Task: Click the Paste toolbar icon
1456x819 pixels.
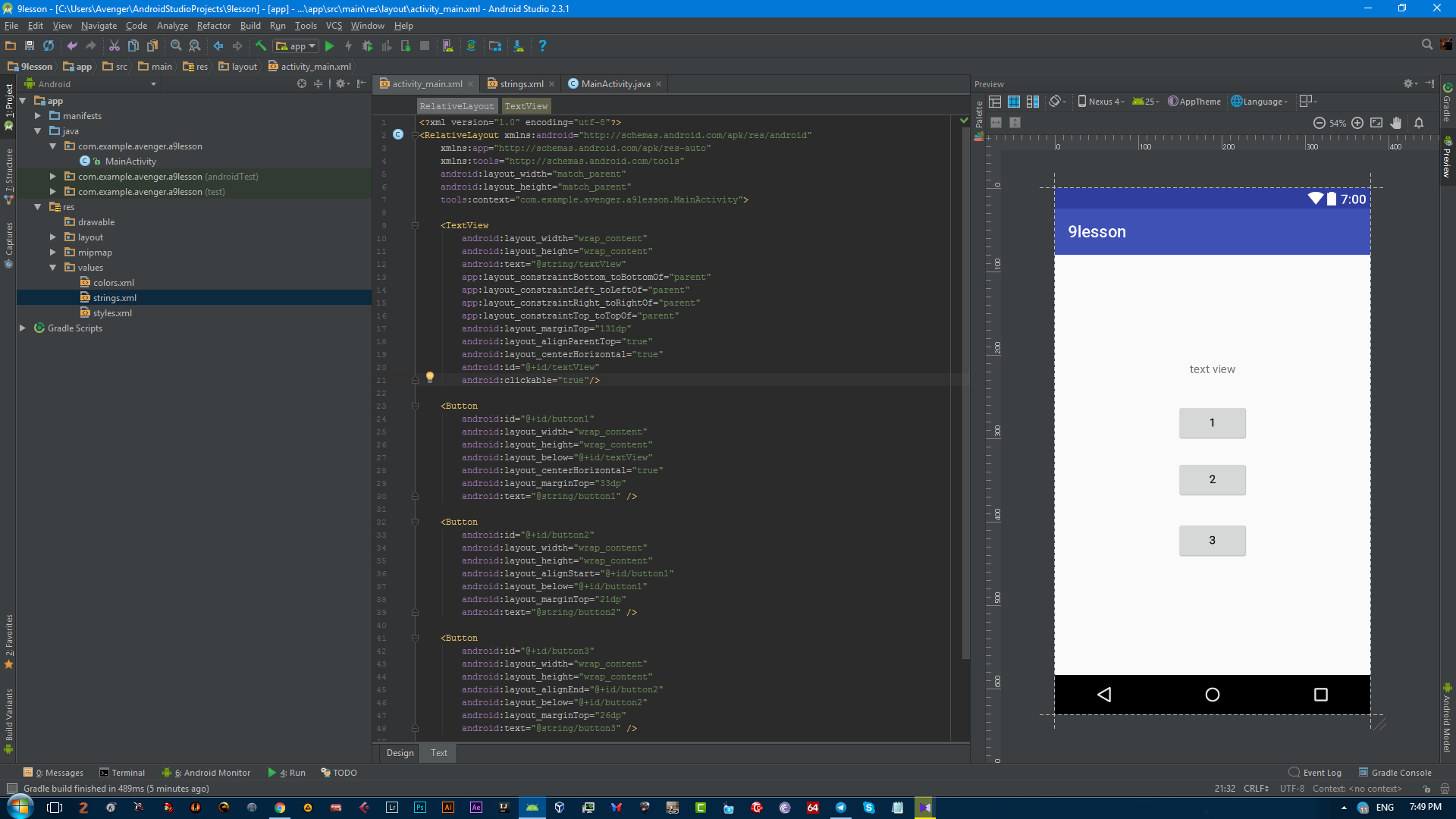Action: coord(152,46)
